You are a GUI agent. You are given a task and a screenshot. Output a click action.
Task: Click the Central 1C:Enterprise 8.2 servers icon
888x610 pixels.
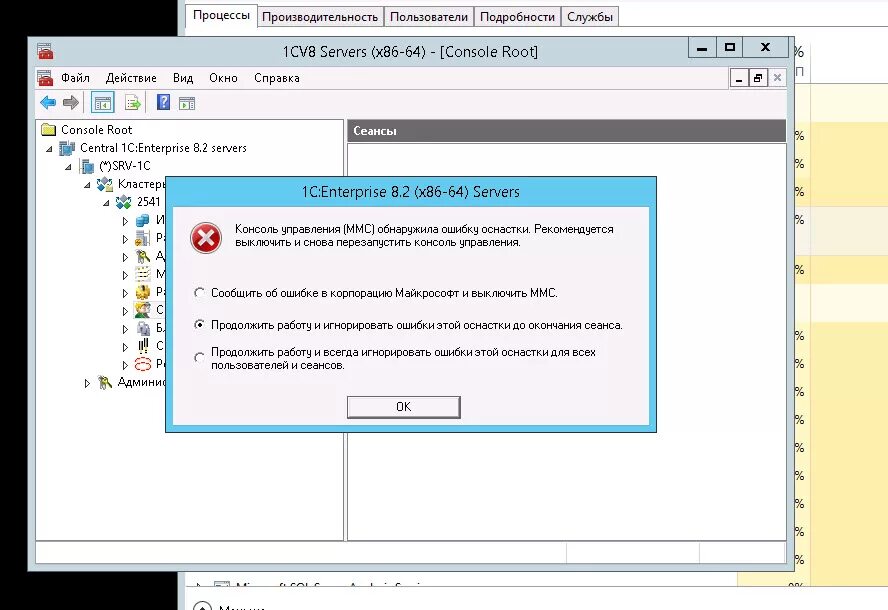point(67,148)
